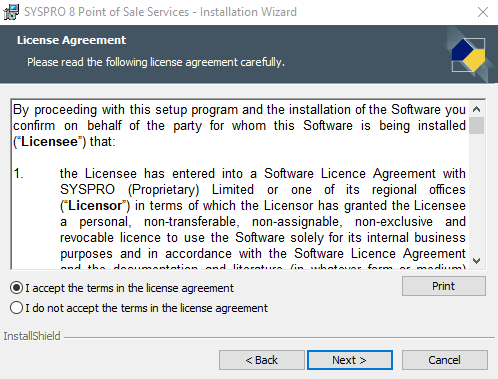
Task: Click the bold word Licensor in text
Action: (95, 206)
